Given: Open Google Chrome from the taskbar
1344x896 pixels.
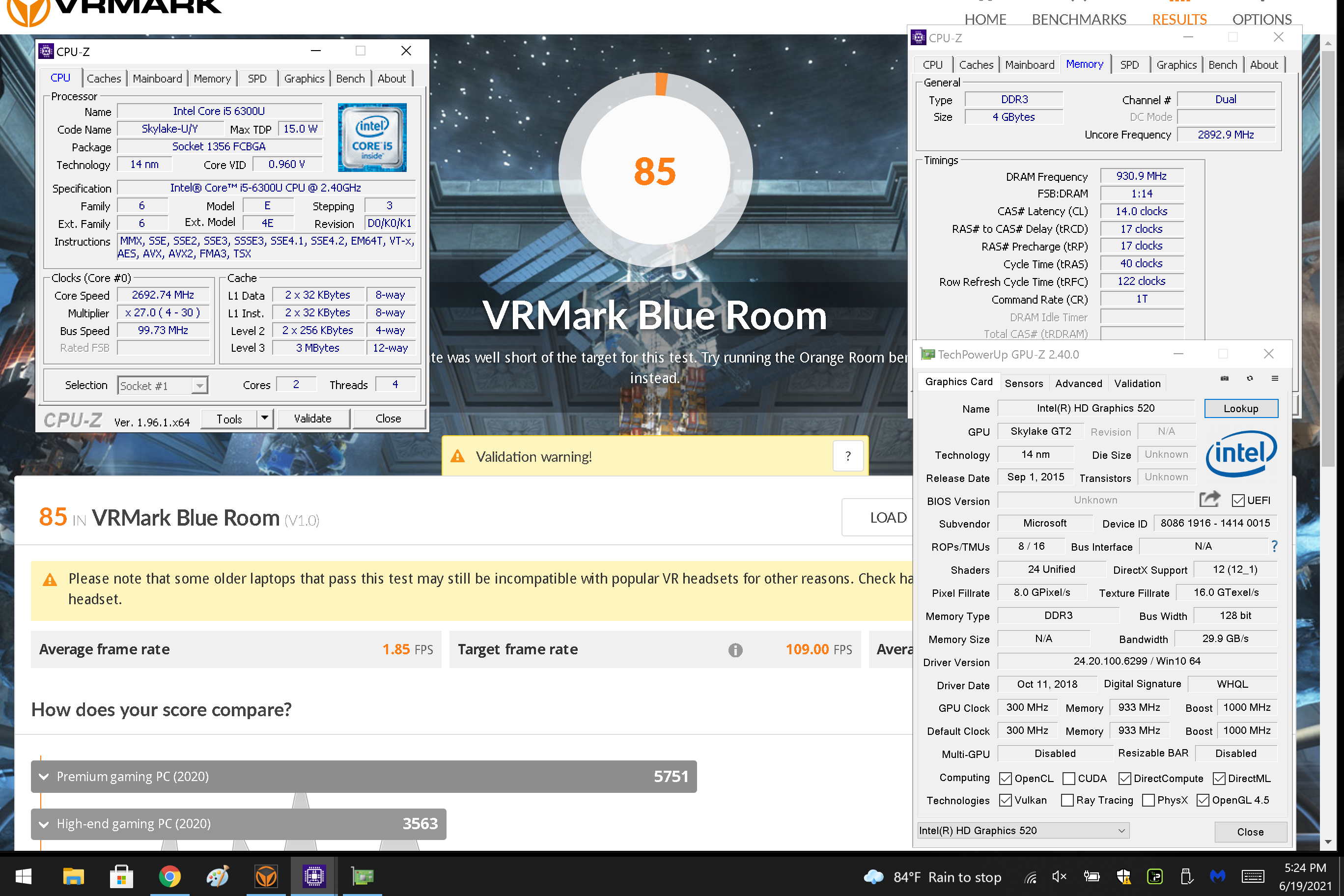Looking at the screenshot, I should point(169,876).
